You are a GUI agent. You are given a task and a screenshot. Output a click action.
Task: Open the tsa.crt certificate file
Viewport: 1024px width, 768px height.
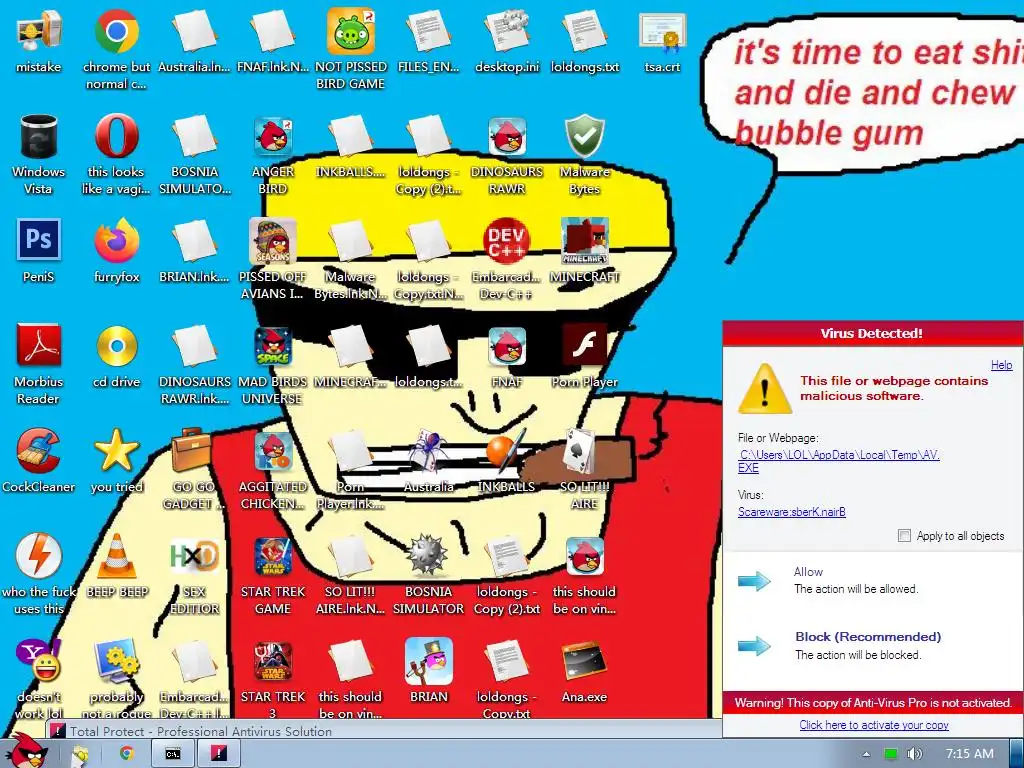pyautogui.click(x=662, y=31)
